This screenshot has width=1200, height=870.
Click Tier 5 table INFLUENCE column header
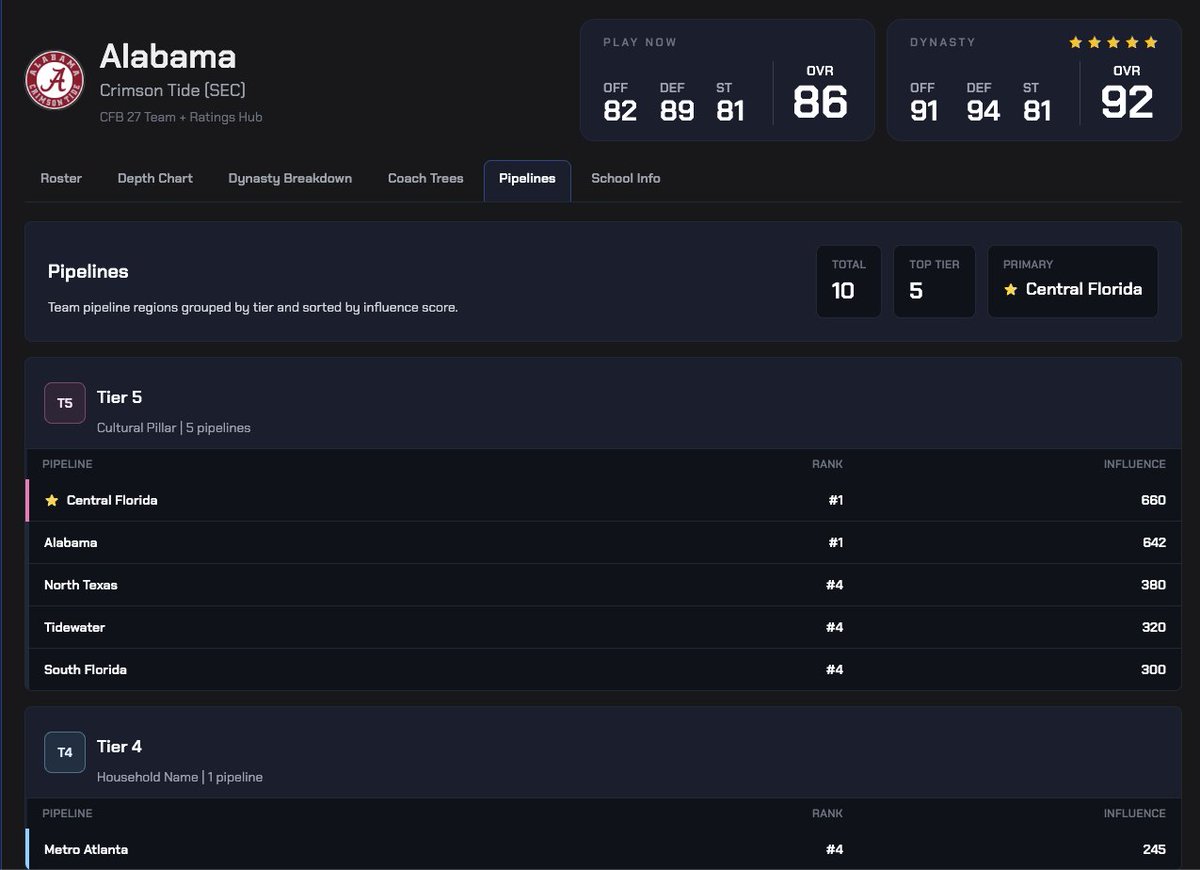[x=1134, y=464]
